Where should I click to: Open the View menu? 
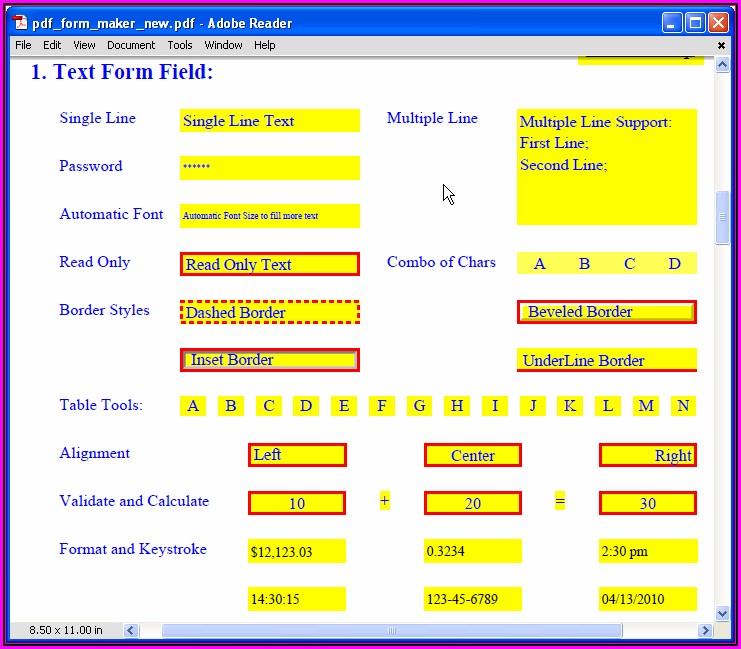pyautogui.click(x=84, y=45)
